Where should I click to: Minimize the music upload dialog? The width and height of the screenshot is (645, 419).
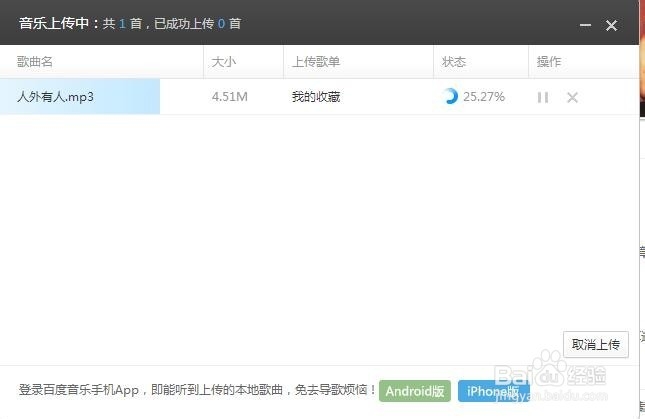tap(585, 25)
